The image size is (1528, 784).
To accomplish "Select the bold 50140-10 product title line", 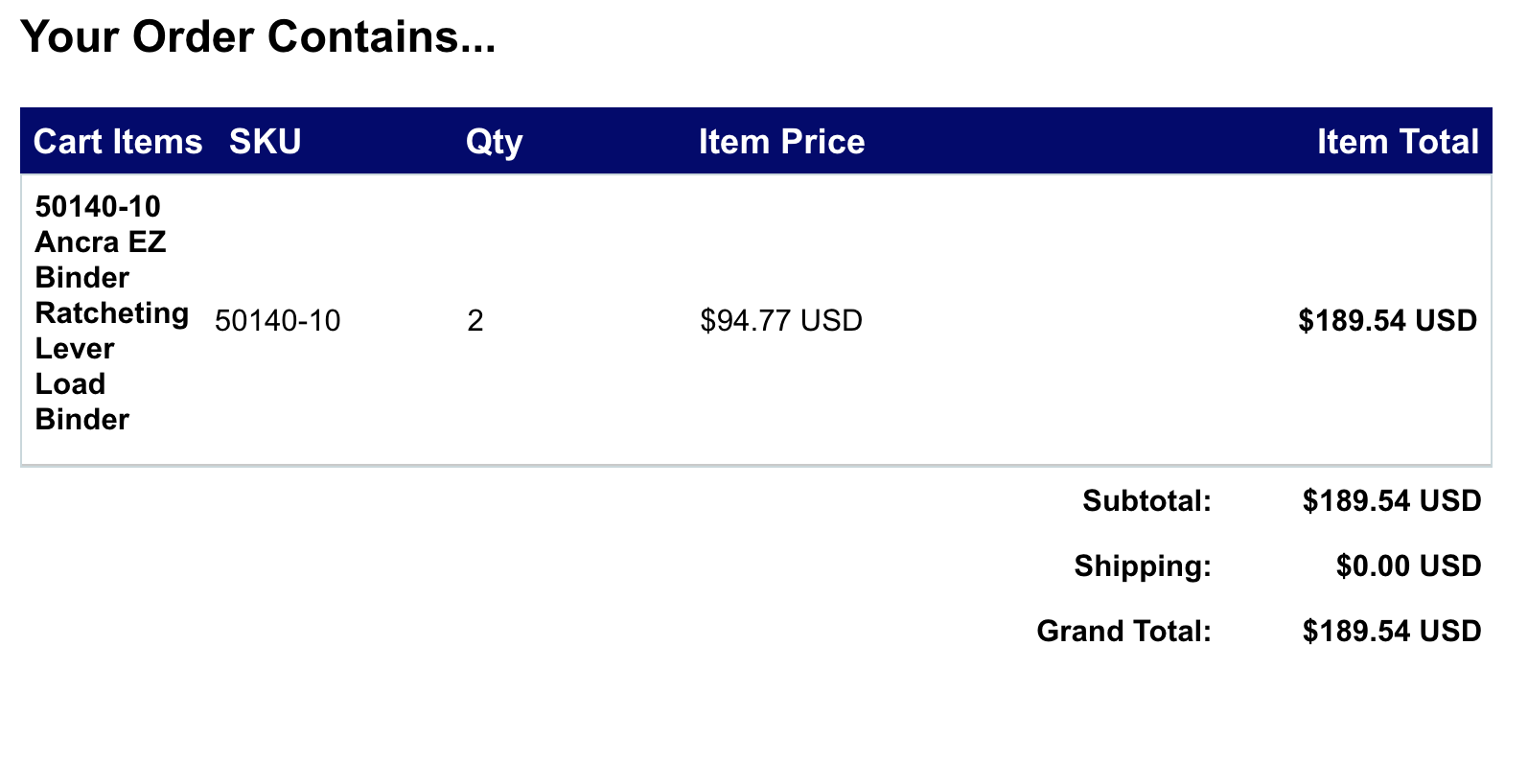I will pyautogui.click(x=98, y=207).
